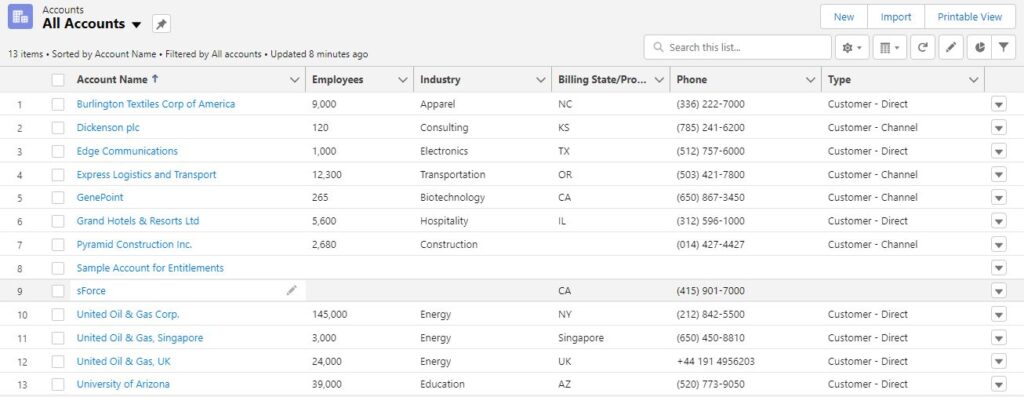The image size is (1024, 397).
Task: Refresh the accounts list
Action: tap(922, 48)
